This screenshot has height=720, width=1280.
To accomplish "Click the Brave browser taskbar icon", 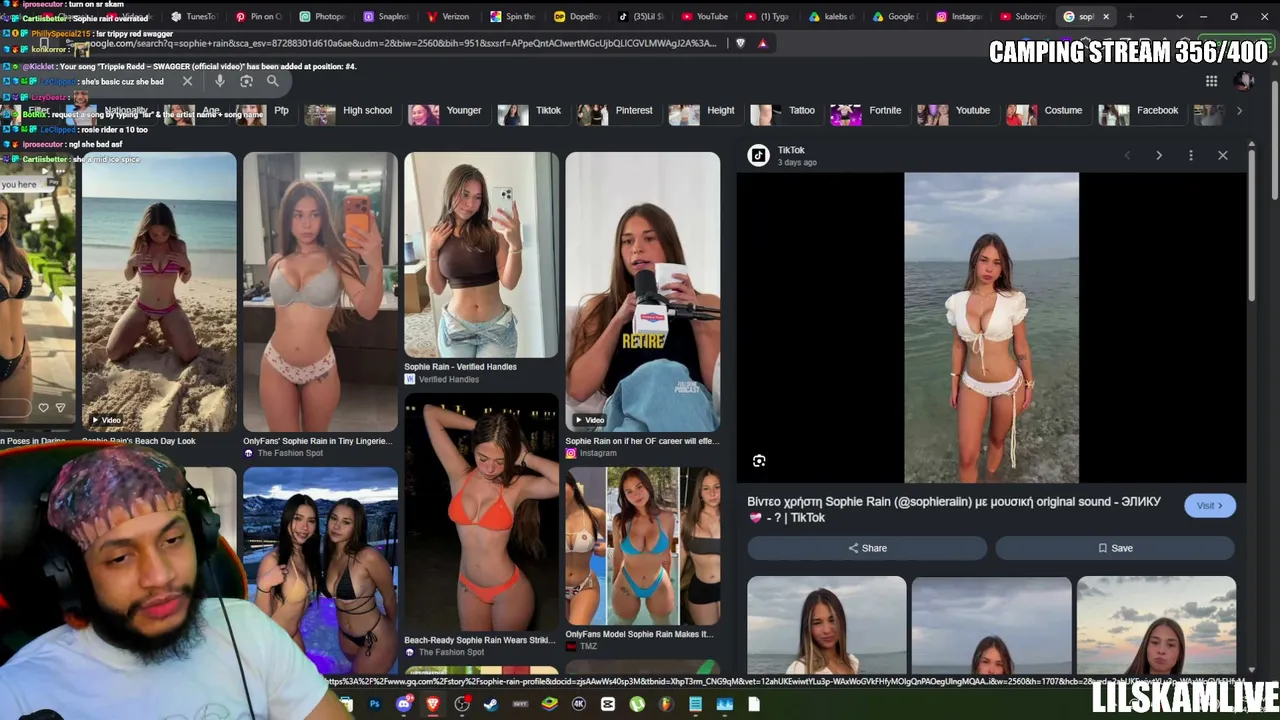I will (x=433, y=704).
